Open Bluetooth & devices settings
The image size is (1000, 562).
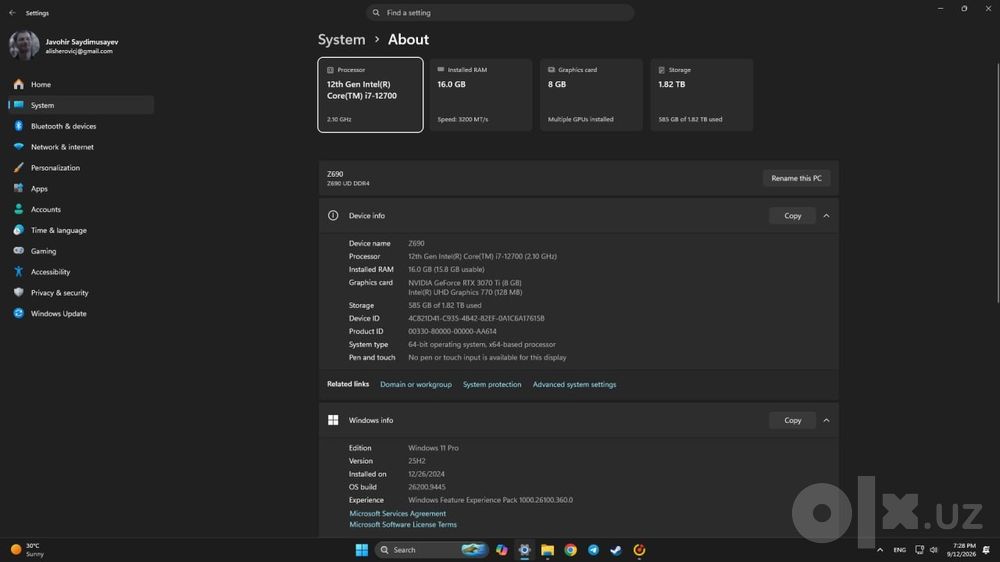click(x=81, y=126)
